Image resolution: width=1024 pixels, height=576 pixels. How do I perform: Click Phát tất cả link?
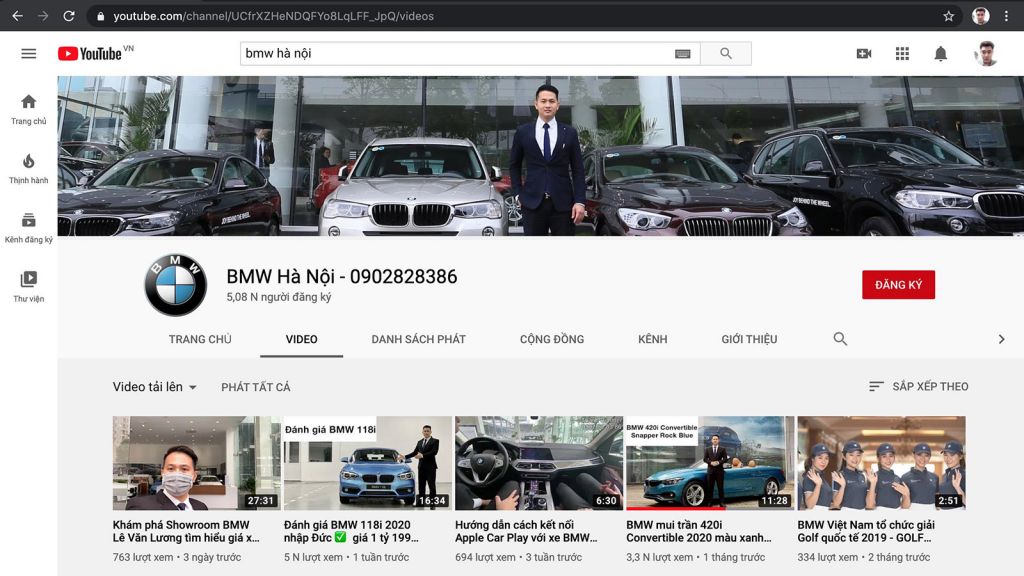(x=256, y=387)
